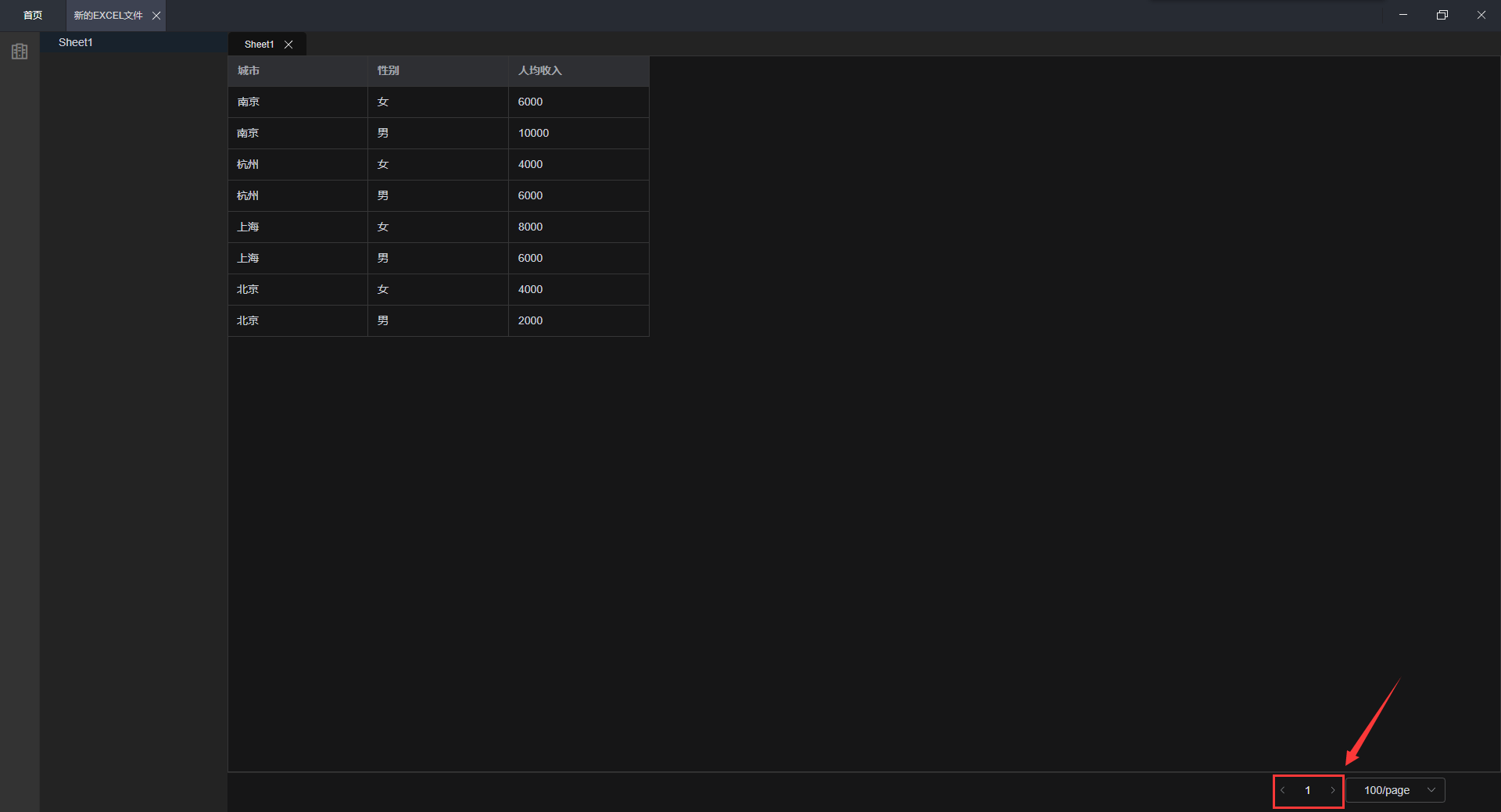Click 男 in the 2000 income row
The width and height of the screenshot is (1501, 812).
(x=383, y=320)
